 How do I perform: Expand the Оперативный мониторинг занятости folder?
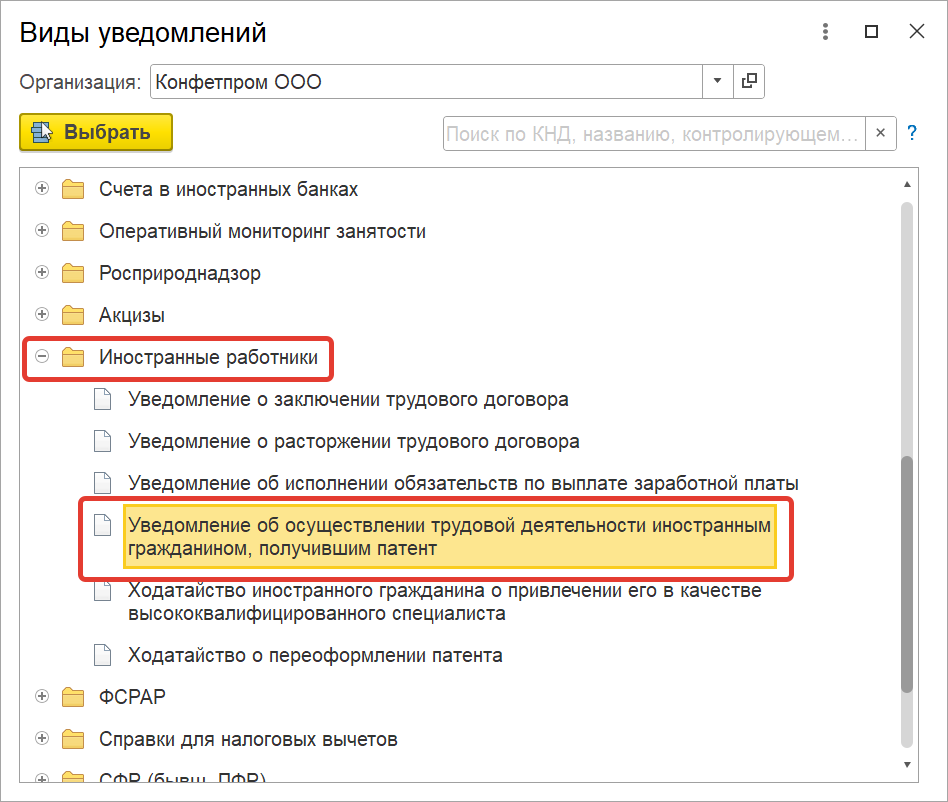(x=42, y=231)
